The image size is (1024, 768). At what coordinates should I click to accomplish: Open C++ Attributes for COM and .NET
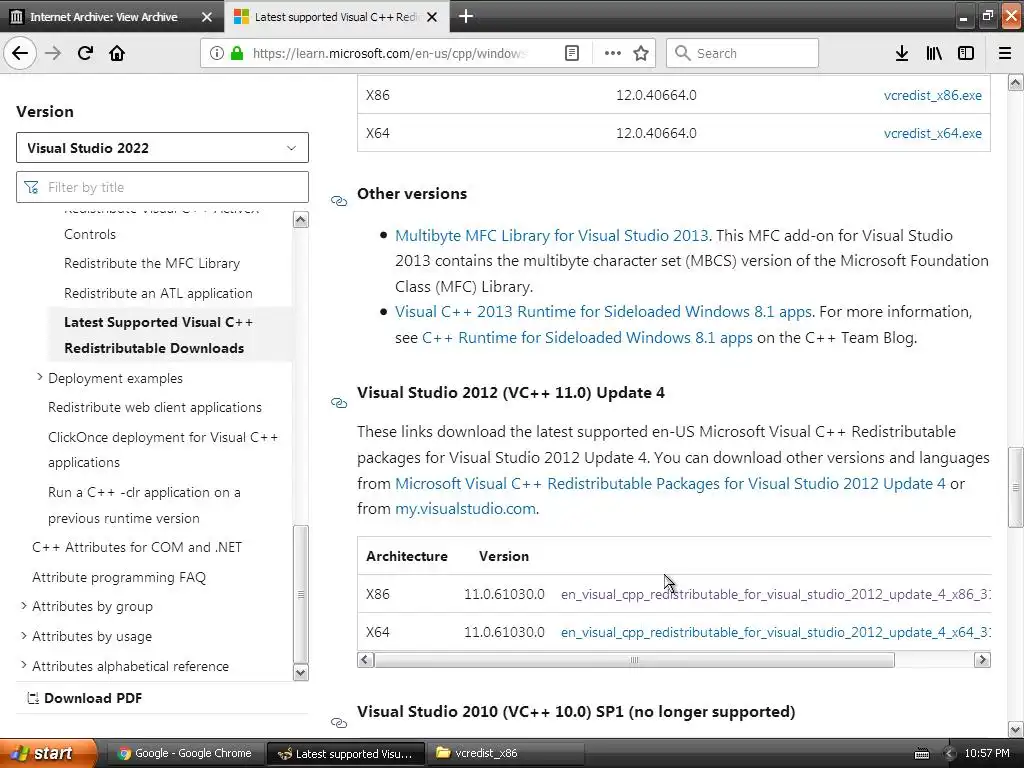(x=137, y=547)
